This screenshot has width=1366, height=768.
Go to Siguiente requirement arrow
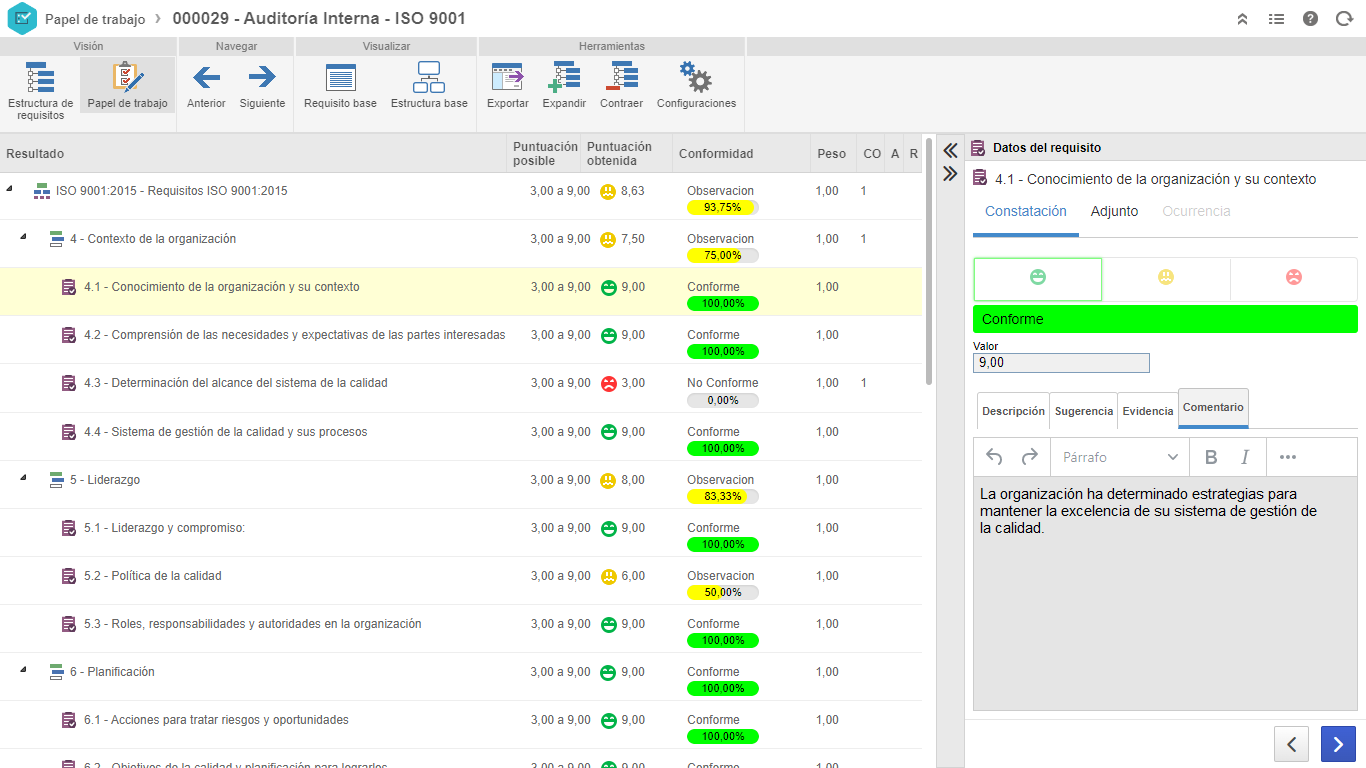tap(262, 85)
